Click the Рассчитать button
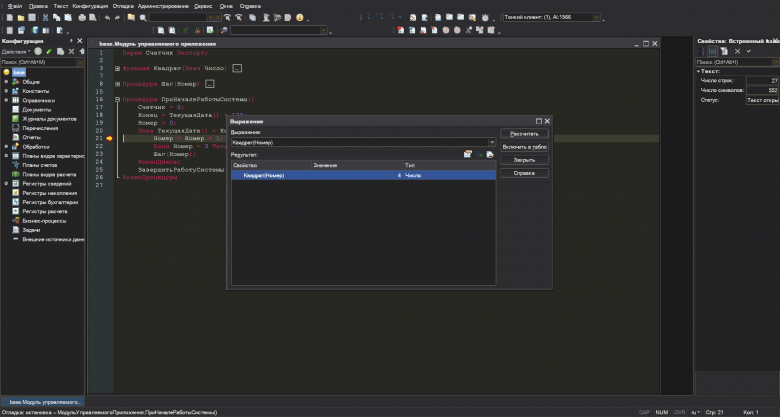 click(524, 134)
